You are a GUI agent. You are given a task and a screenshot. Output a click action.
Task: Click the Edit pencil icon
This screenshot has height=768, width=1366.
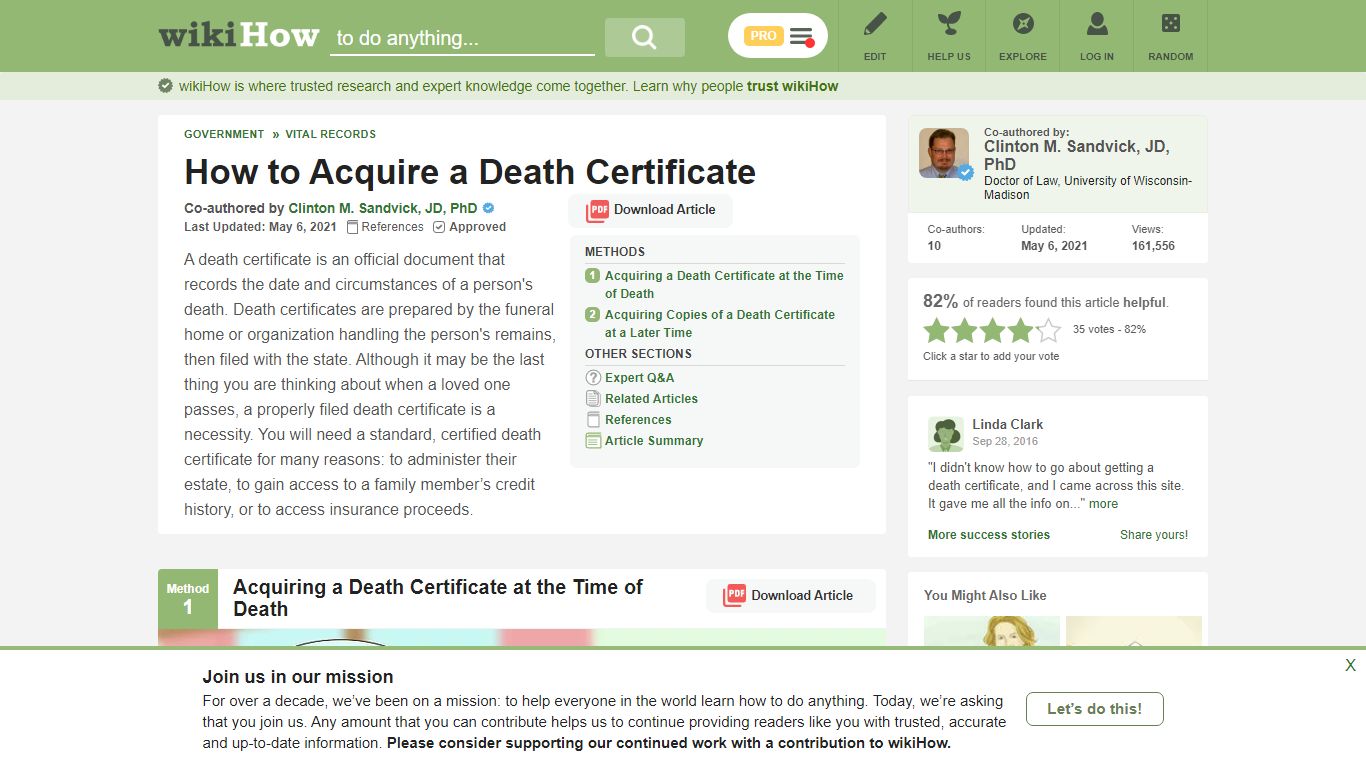click(875, 24)
